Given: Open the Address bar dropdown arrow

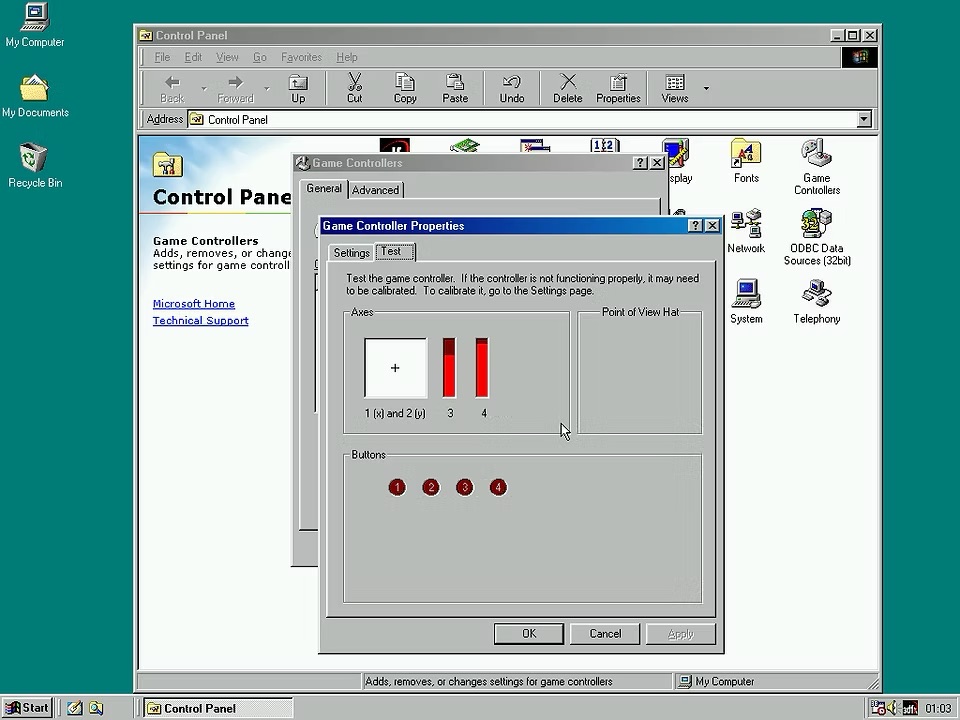Looking at the screenshot, I should pos(864,119).
